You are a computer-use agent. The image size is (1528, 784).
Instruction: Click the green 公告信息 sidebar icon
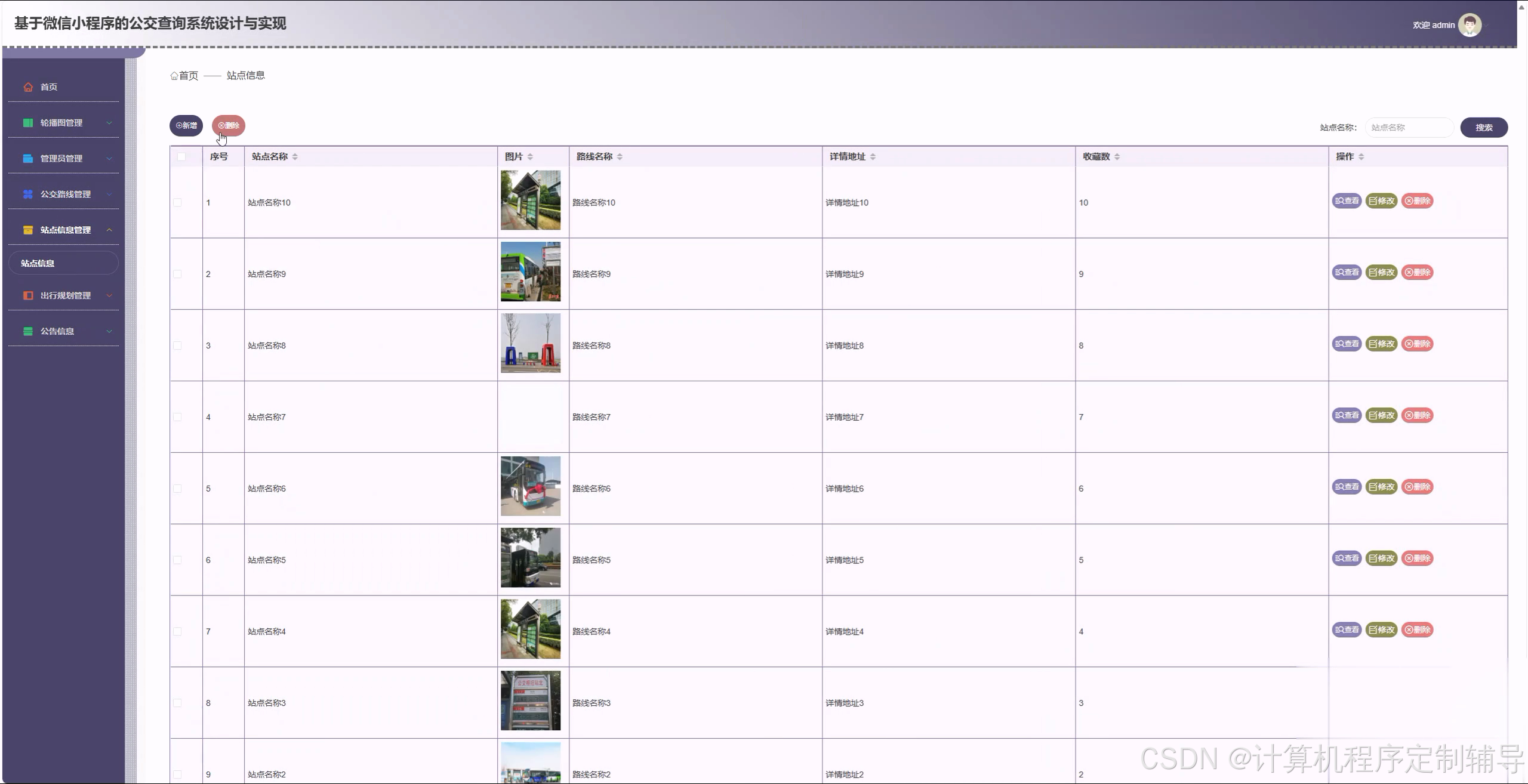tap(28, 332)
